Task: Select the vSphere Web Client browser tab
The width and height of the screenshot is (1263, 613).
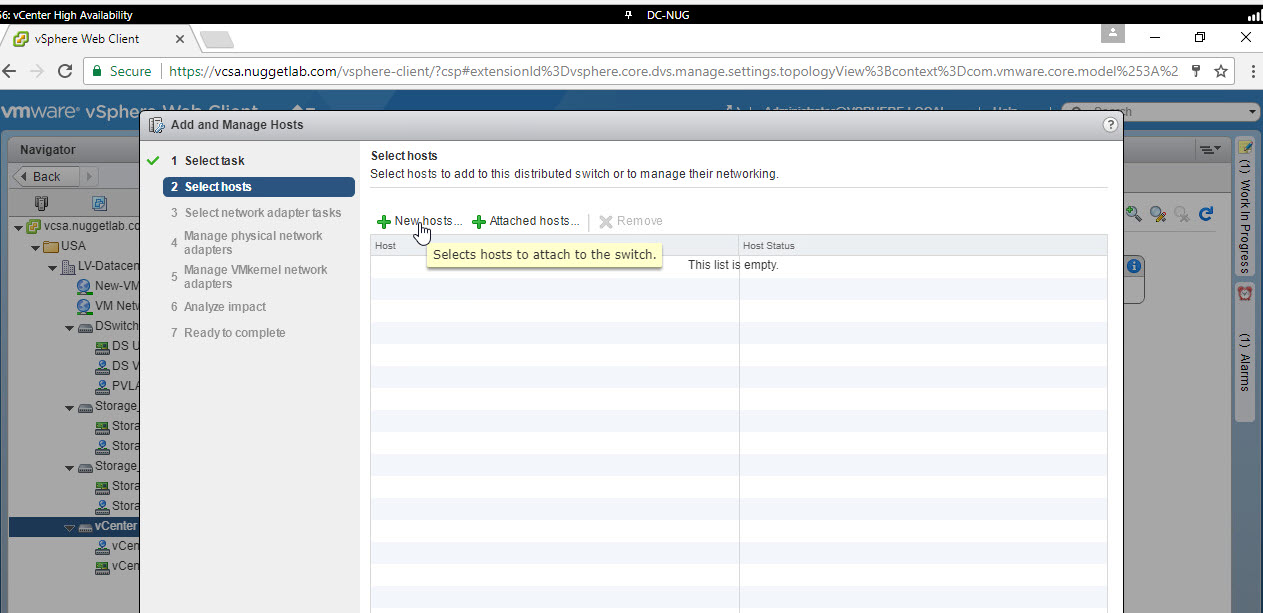Action: click(96, 39)
